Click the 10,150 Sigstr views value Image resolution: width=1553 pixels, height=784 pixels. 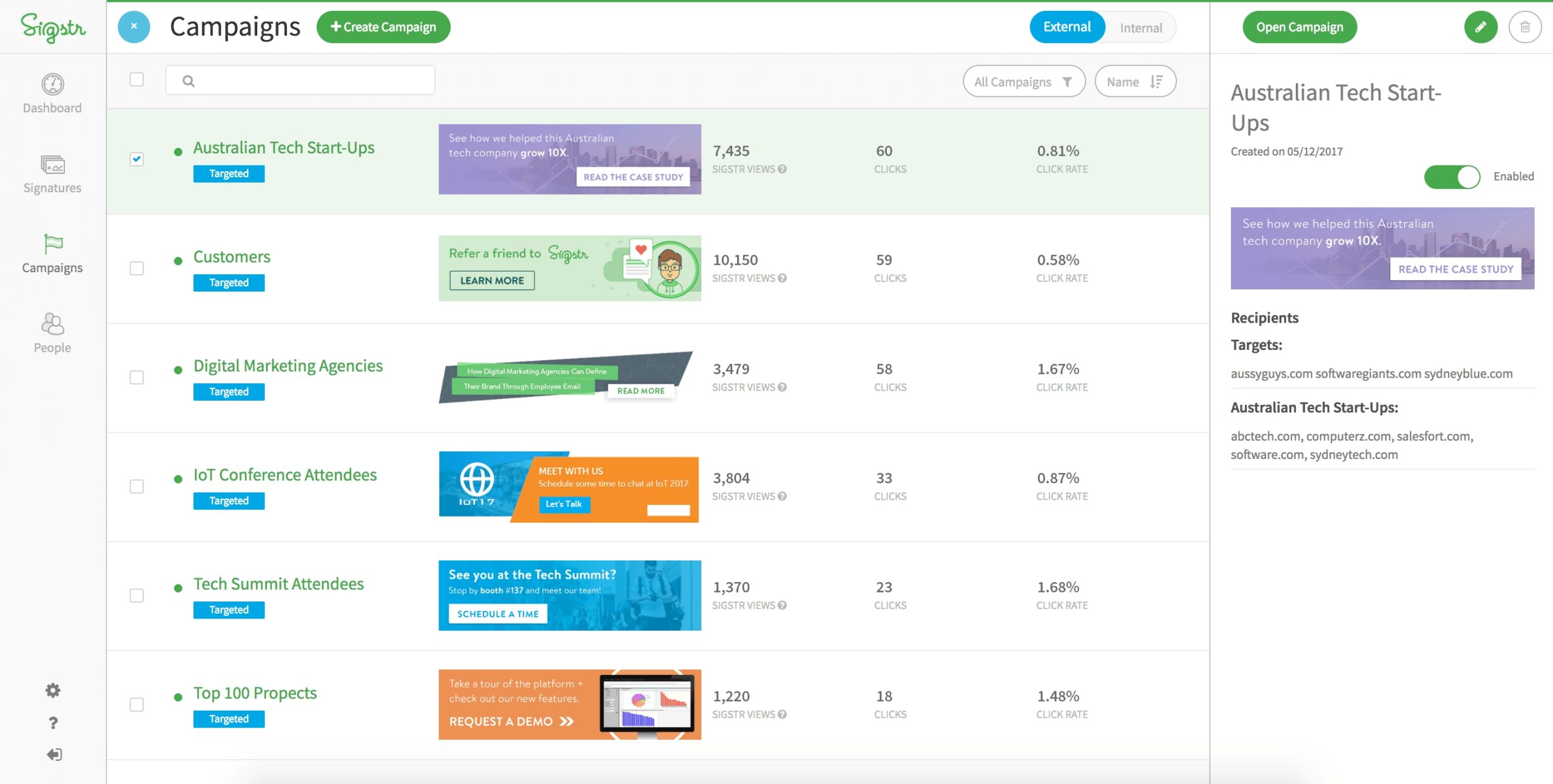pyautogui.click(x=735, y=260)
